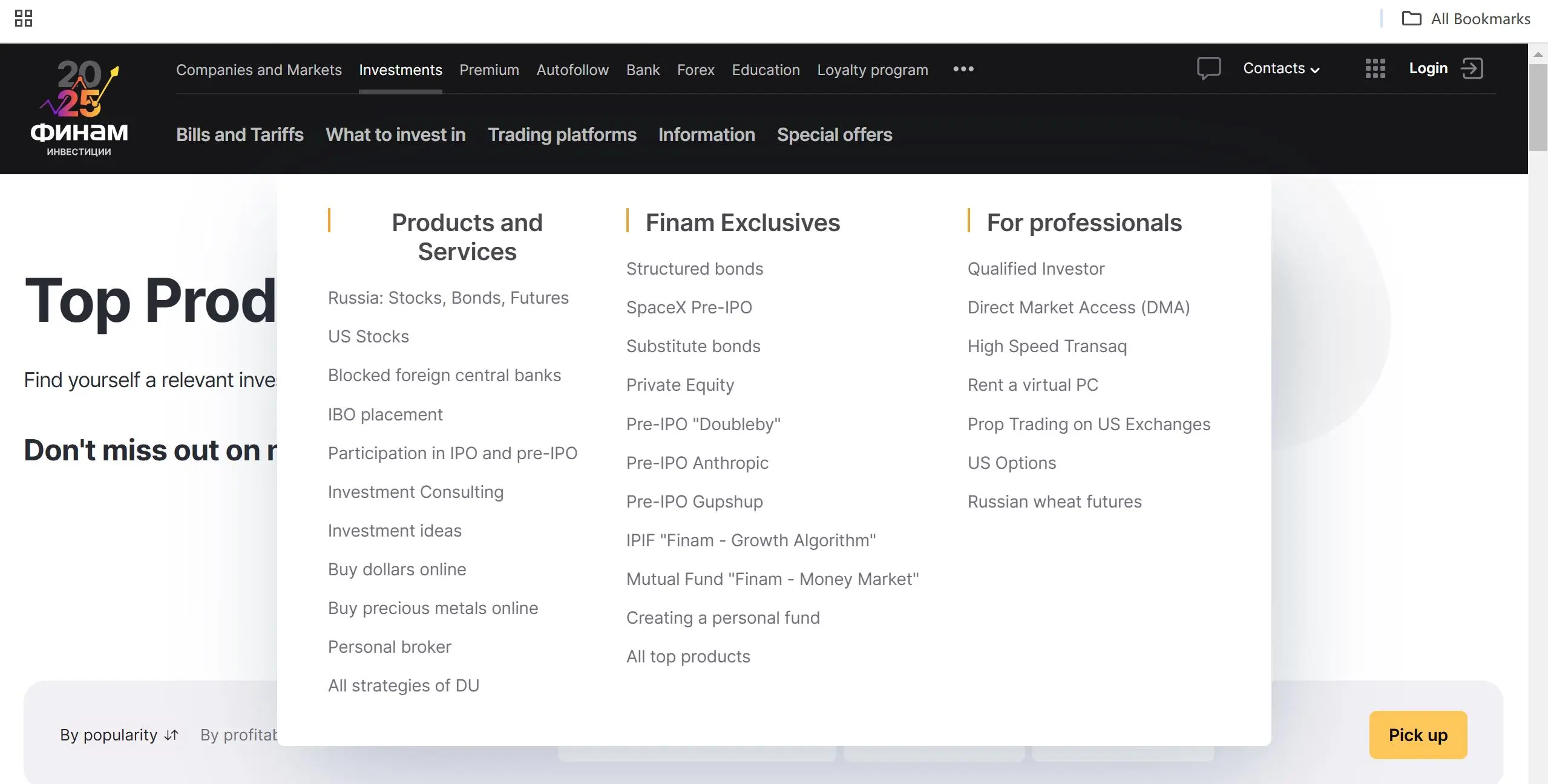
Task: Open Companies and Markets section
Action: (259, 70)
